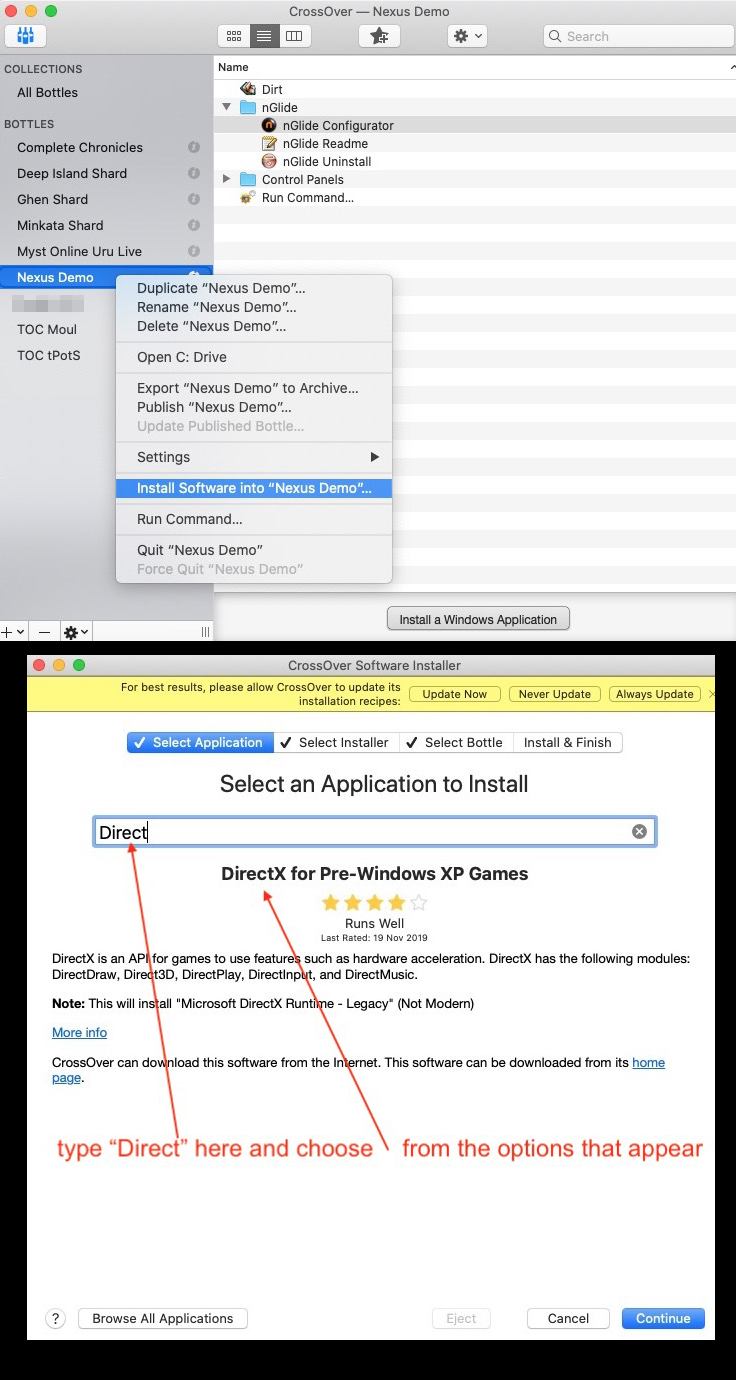Open the home page link
The height and width of the screenshot is (1380, 736).
648,1062
